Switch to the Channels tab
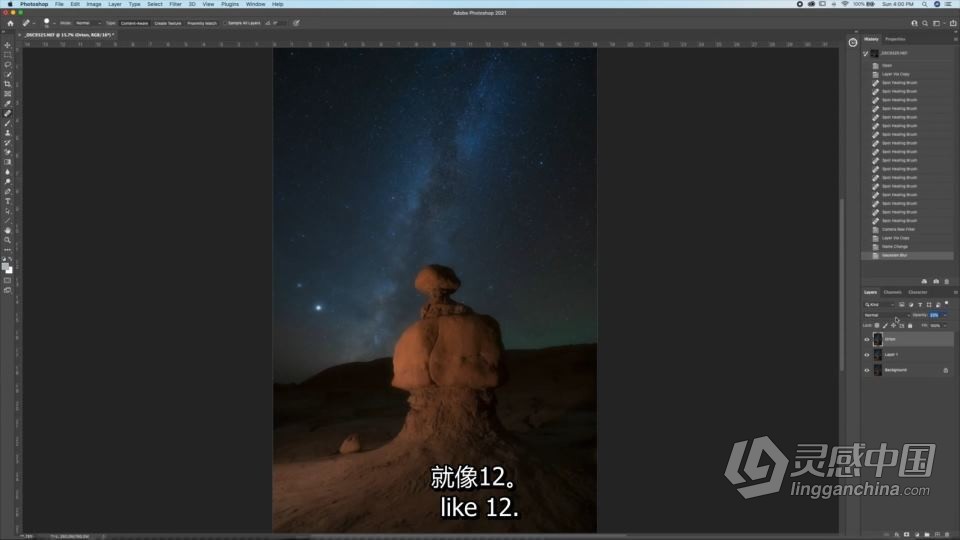The width and height of the screenshot is (960, 540). 892,293
